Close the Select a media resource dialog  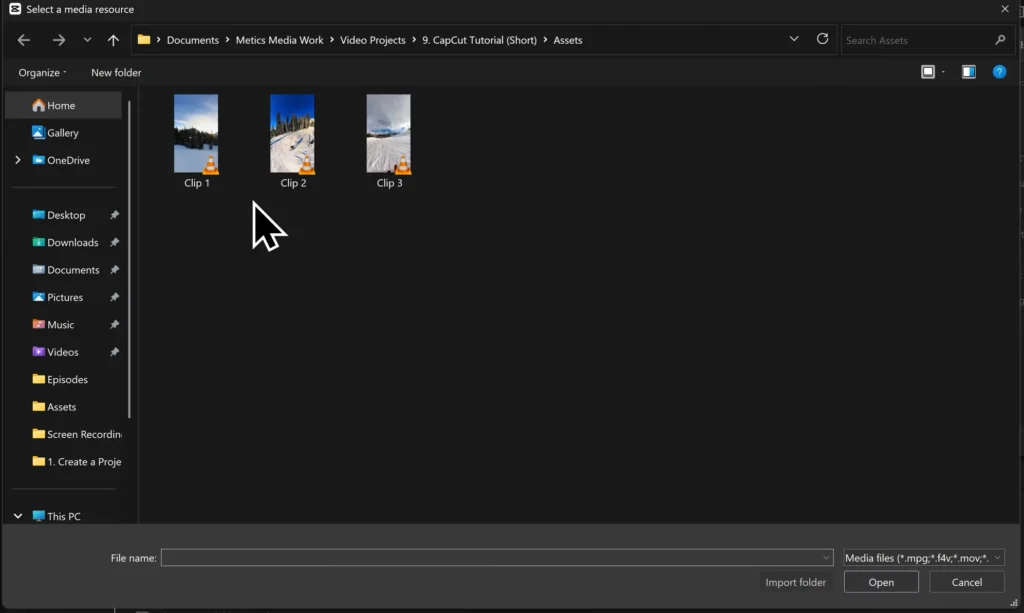(x=1004, y=9)
